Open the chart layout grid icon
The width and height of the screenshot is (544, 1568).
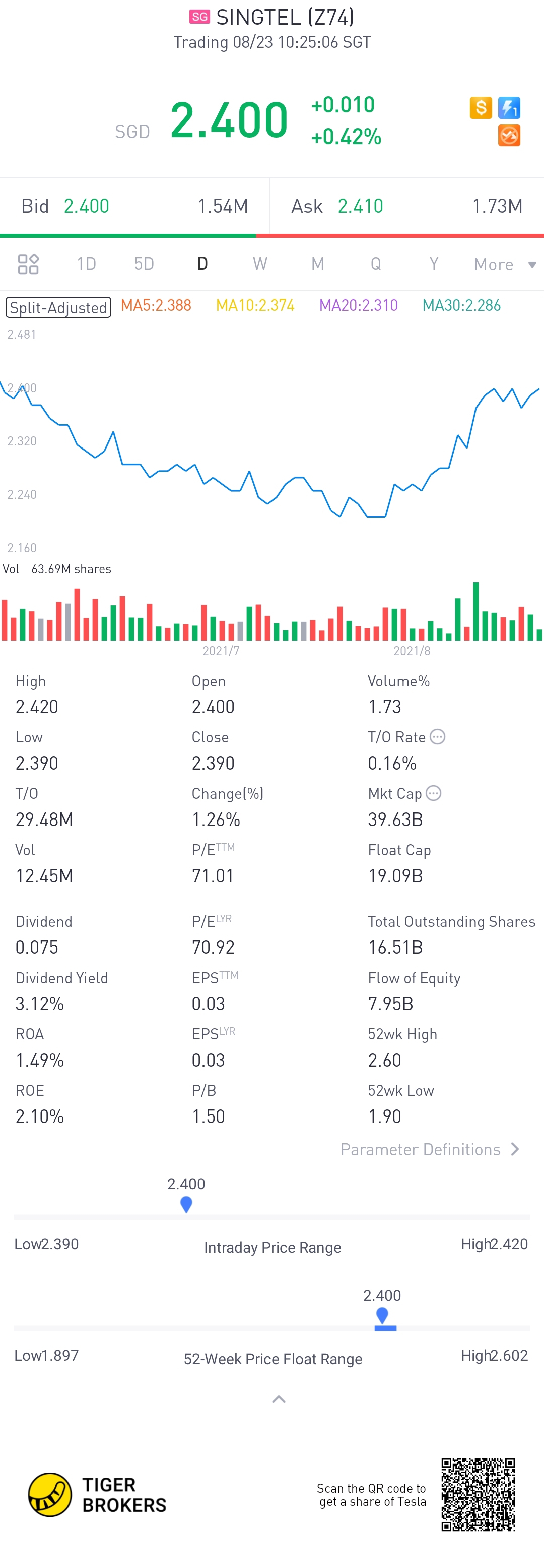tap(28, 264)
